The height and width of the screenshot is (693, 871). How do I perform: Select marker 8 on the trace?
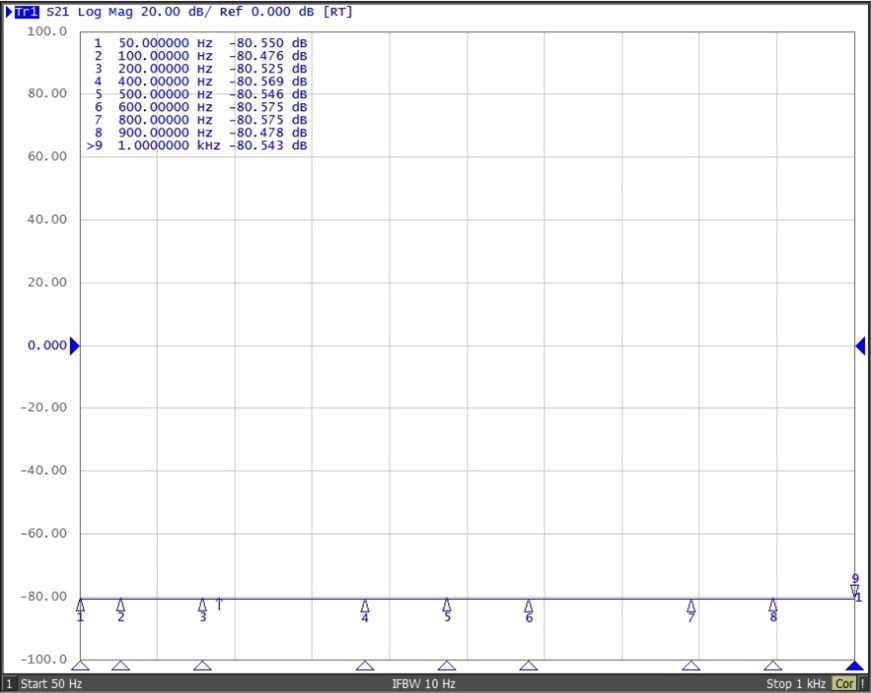pyautogui.click(x=773, y=606)
